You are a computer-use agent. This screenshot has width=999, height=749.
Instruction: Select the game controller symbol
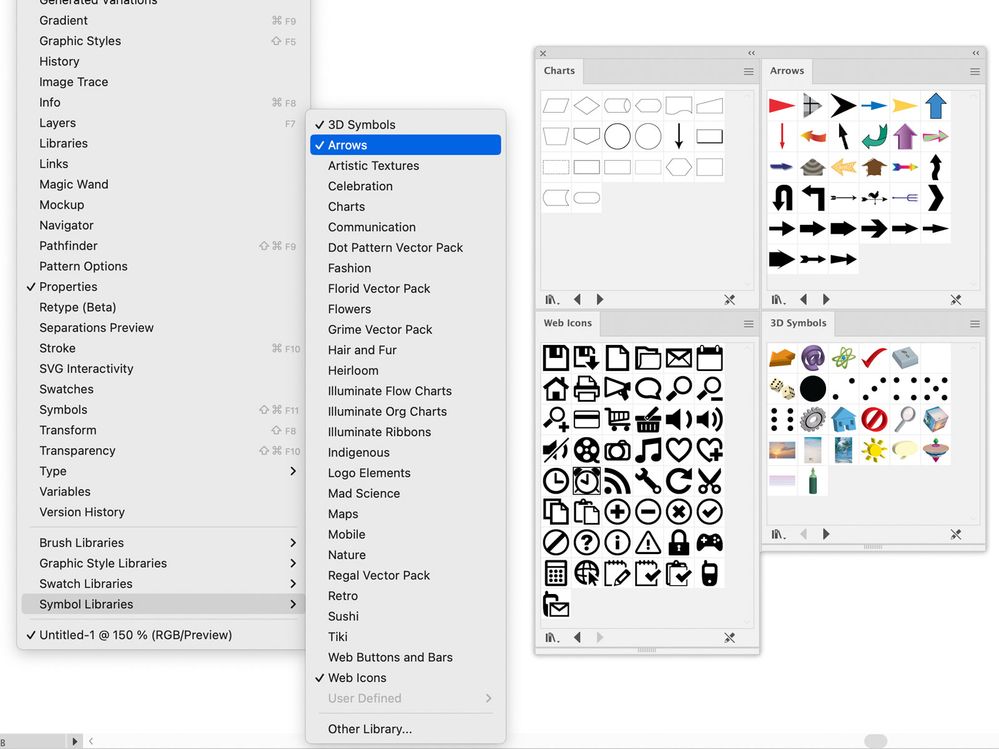pos(710,542)
